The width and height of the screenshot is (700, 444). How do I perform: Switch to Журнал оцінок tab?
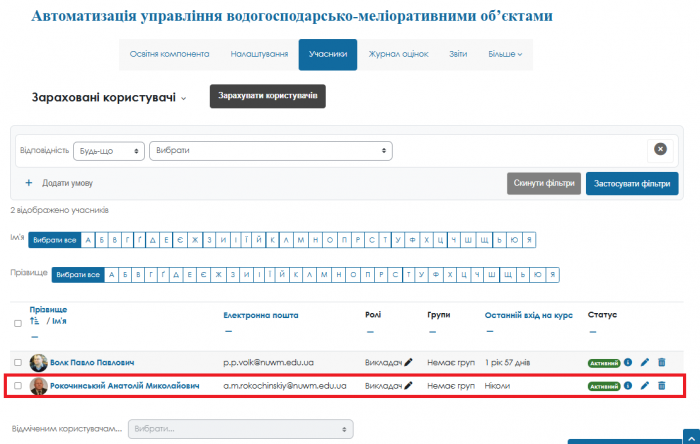398,54
